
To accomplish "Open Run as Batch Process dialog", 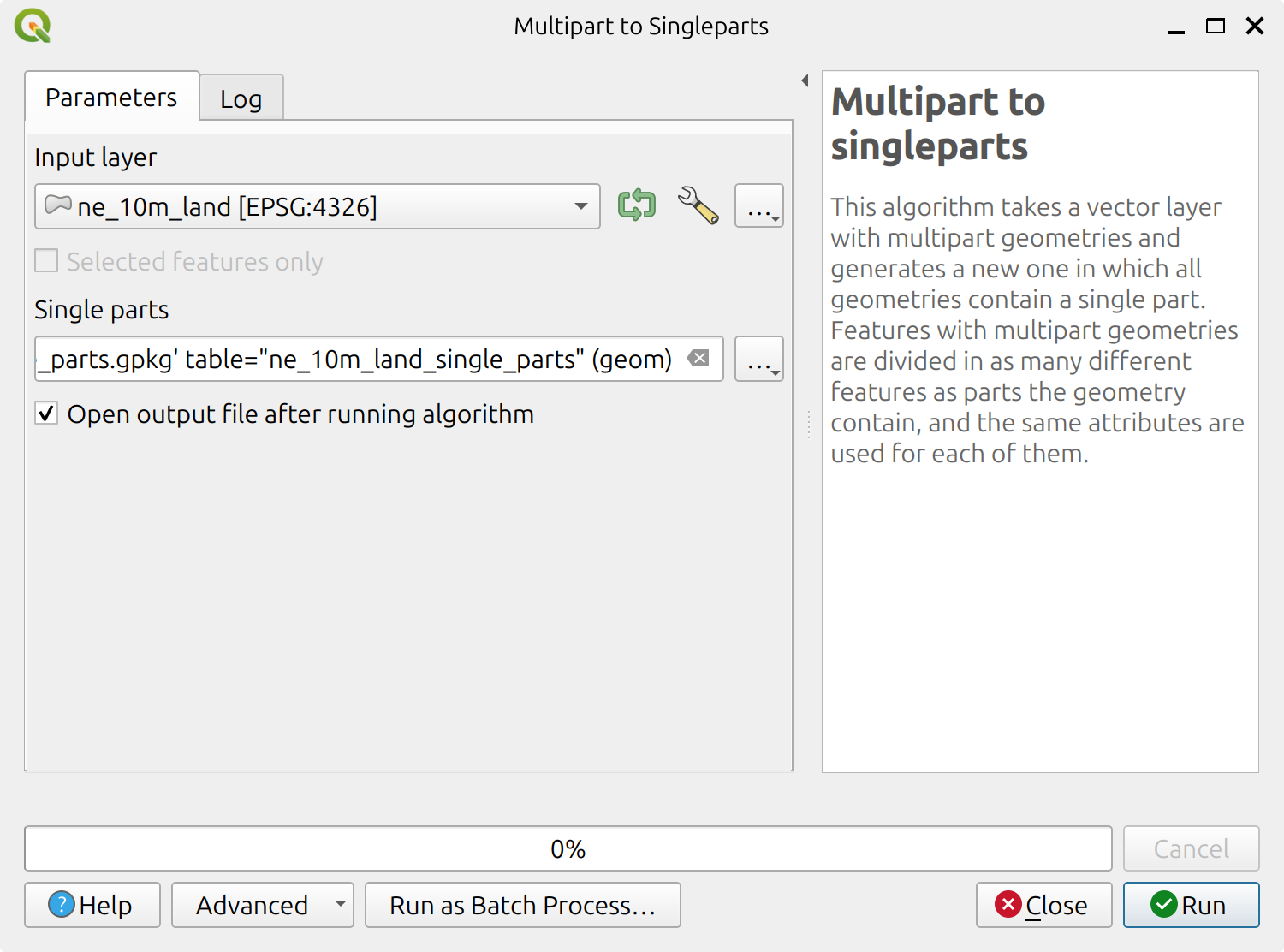I will pyautogui.click(x=522, y=905).
